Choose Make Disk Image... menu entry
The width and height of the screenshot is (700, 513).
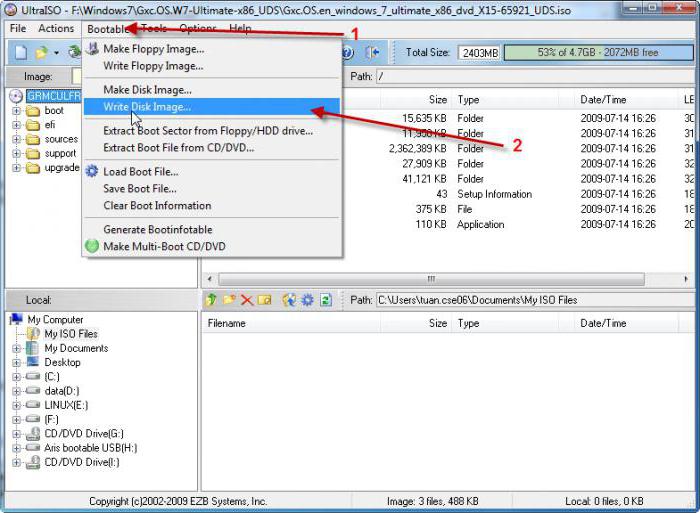click(212, 90)
